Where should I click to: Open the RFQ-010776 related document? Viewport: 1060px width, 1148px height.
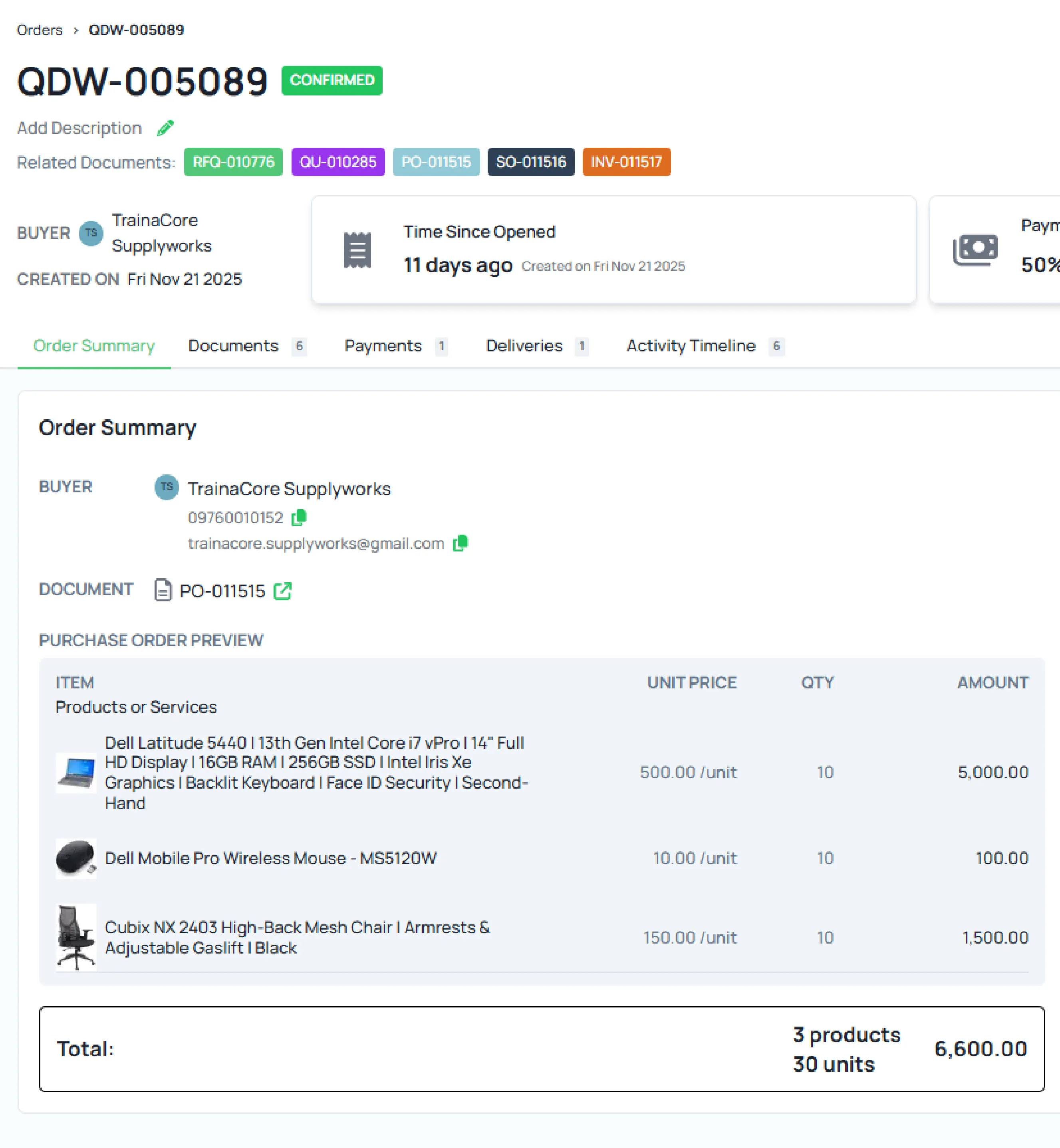(233, 162)
